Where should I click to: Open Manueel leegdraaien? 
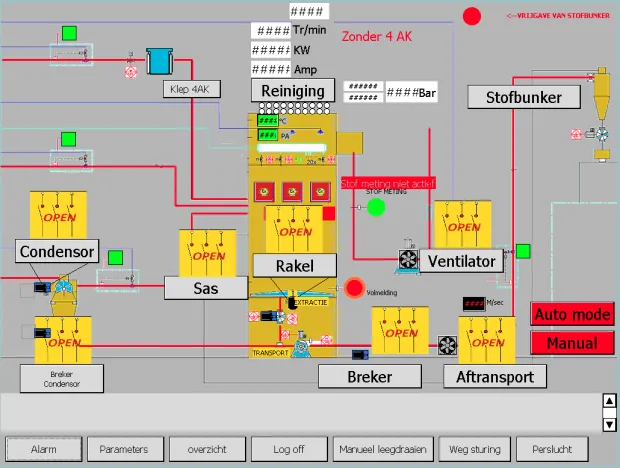pos(383,449)
